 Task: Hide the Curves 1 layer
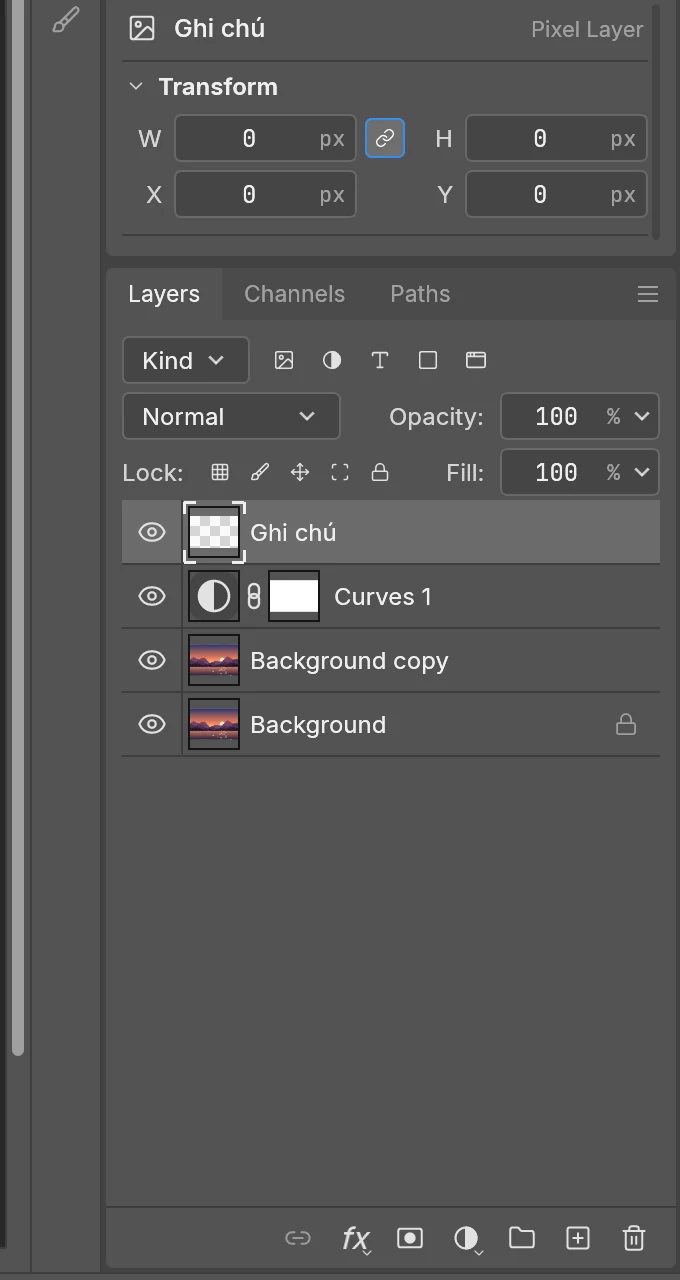152,596
